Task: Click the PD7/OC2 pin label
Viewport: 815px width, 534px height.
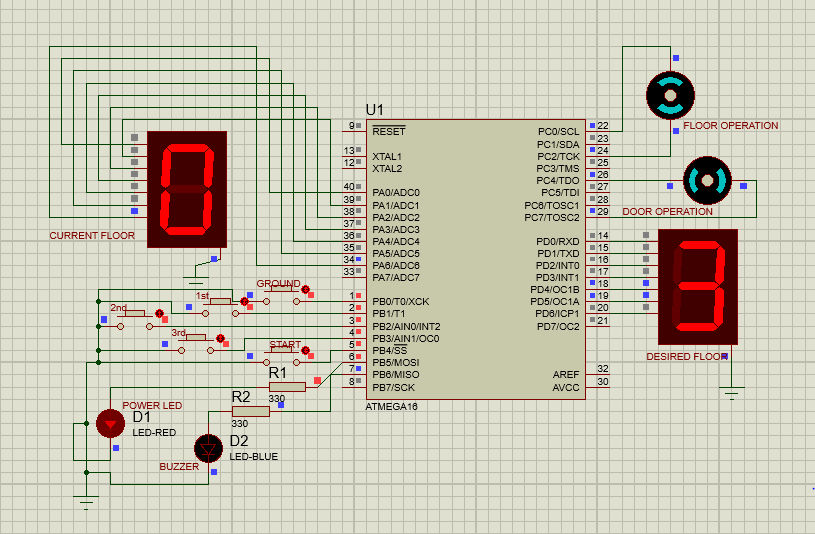Action: [558, 327]
